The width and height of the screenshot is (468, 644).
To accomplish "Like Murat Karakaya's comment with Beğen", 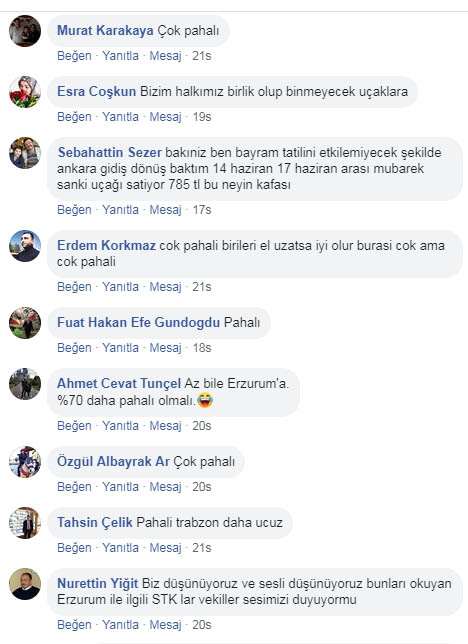I will click(x=74, y=55).
